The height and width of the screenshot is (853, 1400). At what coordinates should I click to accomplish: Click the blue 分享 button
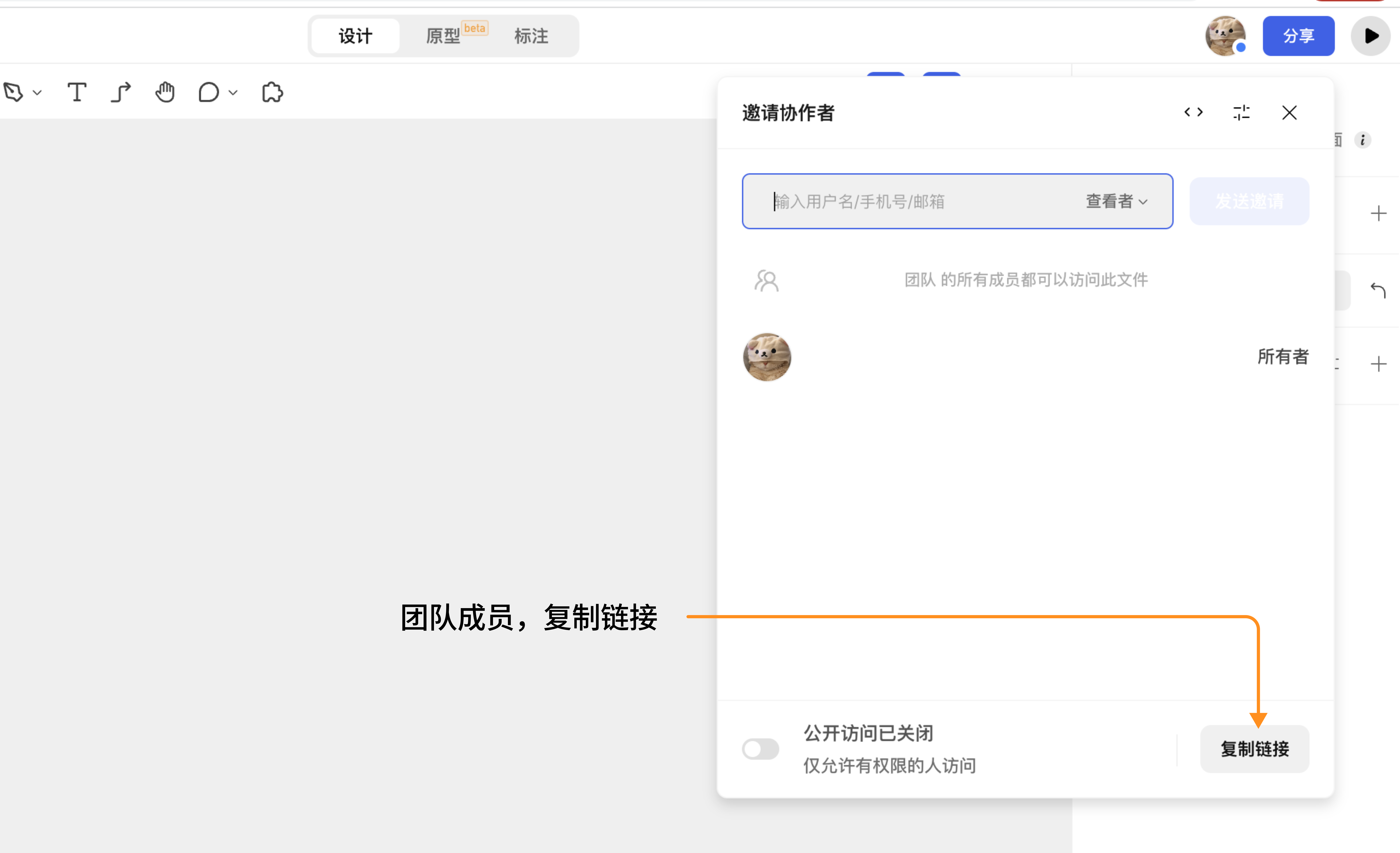(x=1298, y=36)
